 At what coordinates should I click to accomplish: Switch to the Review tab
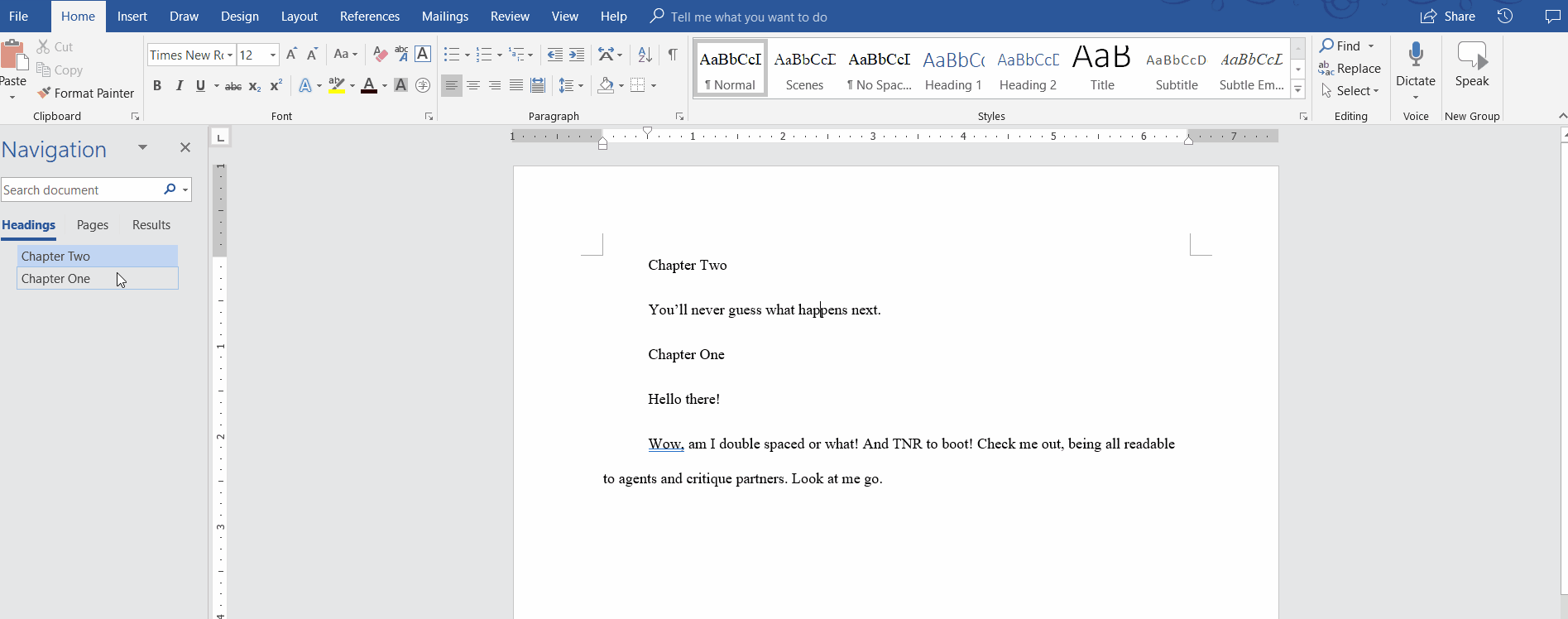click(510, 17)
